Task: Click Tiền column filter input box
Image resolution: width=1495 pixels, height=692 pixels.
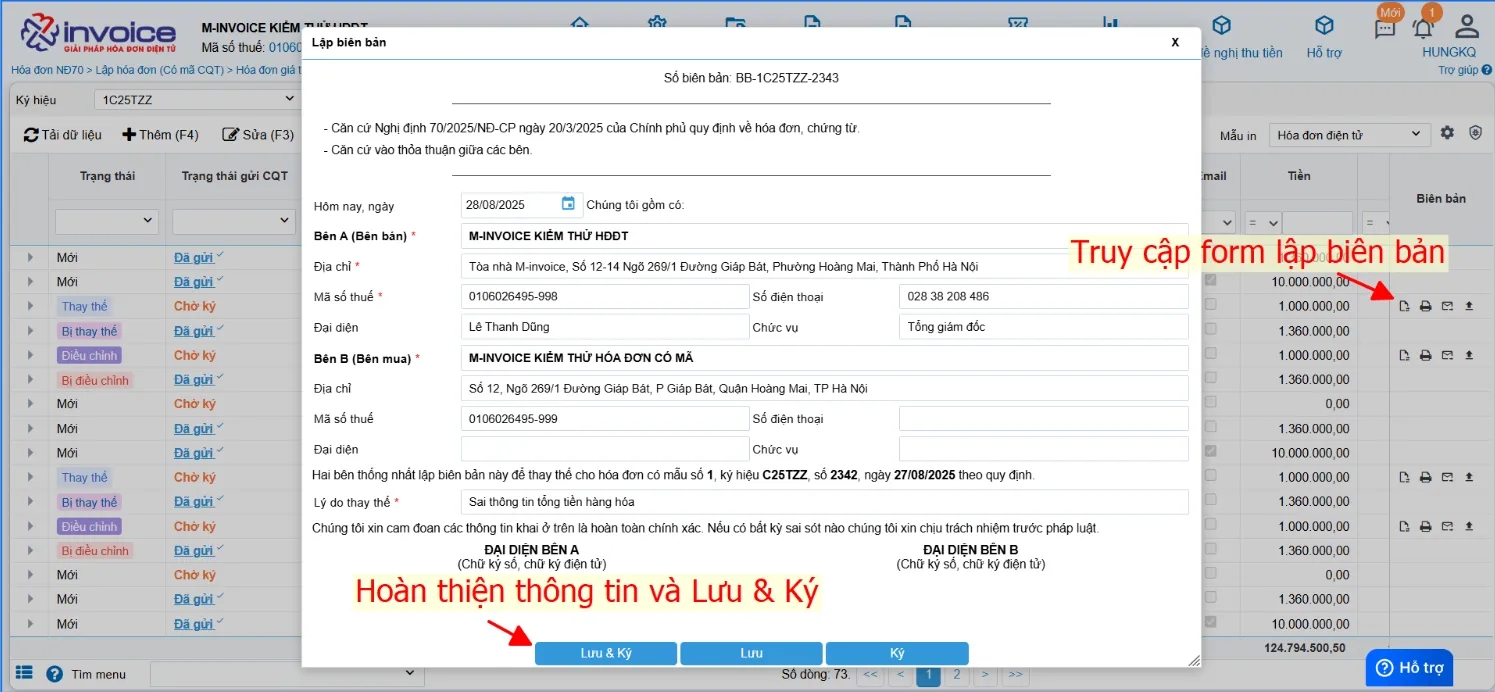Action: (x=1317, y=222)
